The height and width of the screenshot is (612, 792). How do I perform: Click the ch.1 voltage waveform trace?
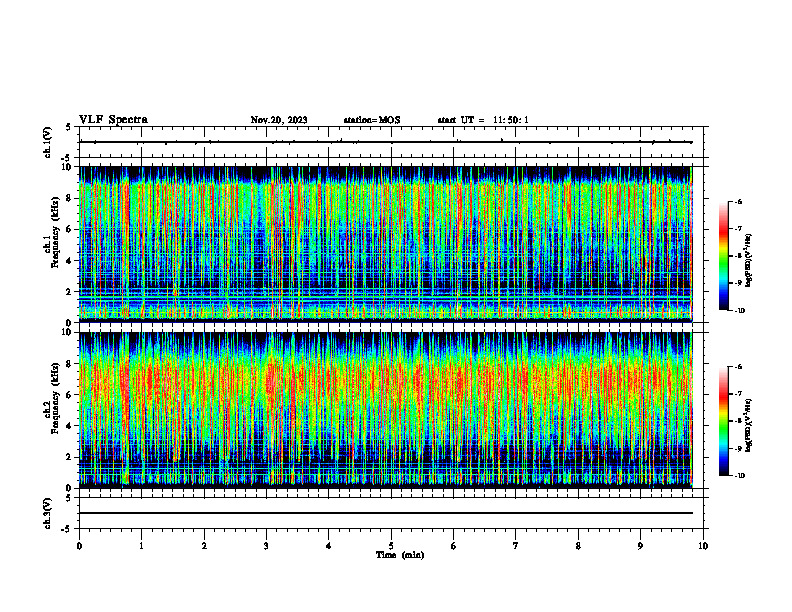385,142
